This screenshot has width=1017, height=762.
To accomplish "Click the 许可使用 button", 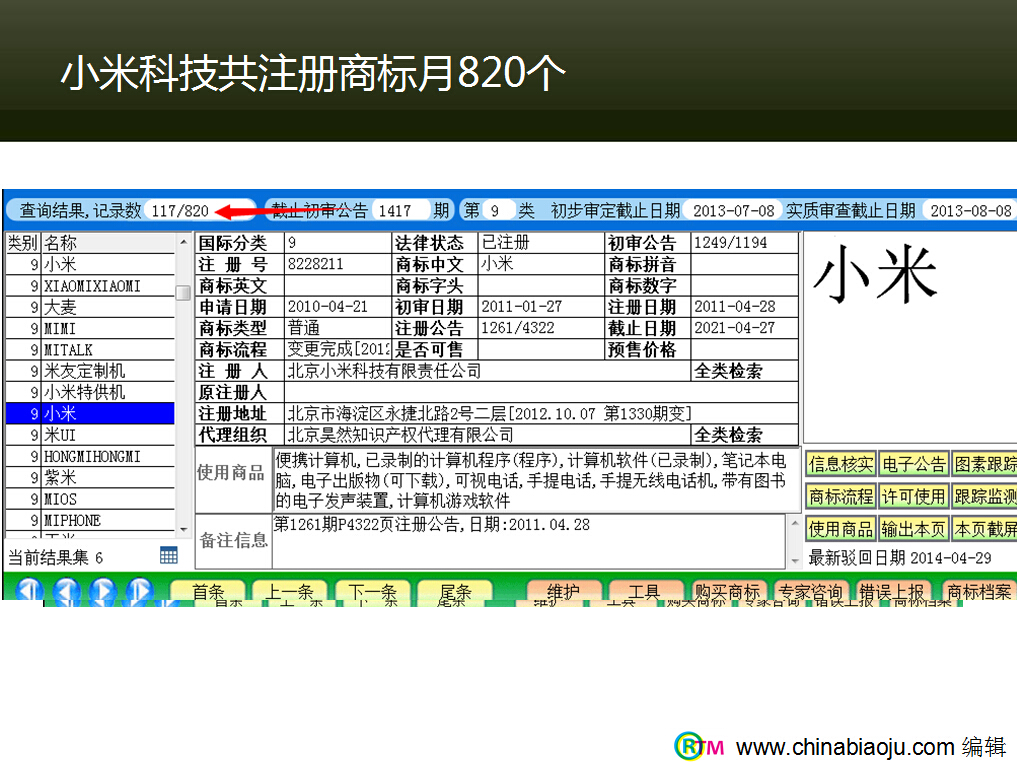I will pos(913,496).
